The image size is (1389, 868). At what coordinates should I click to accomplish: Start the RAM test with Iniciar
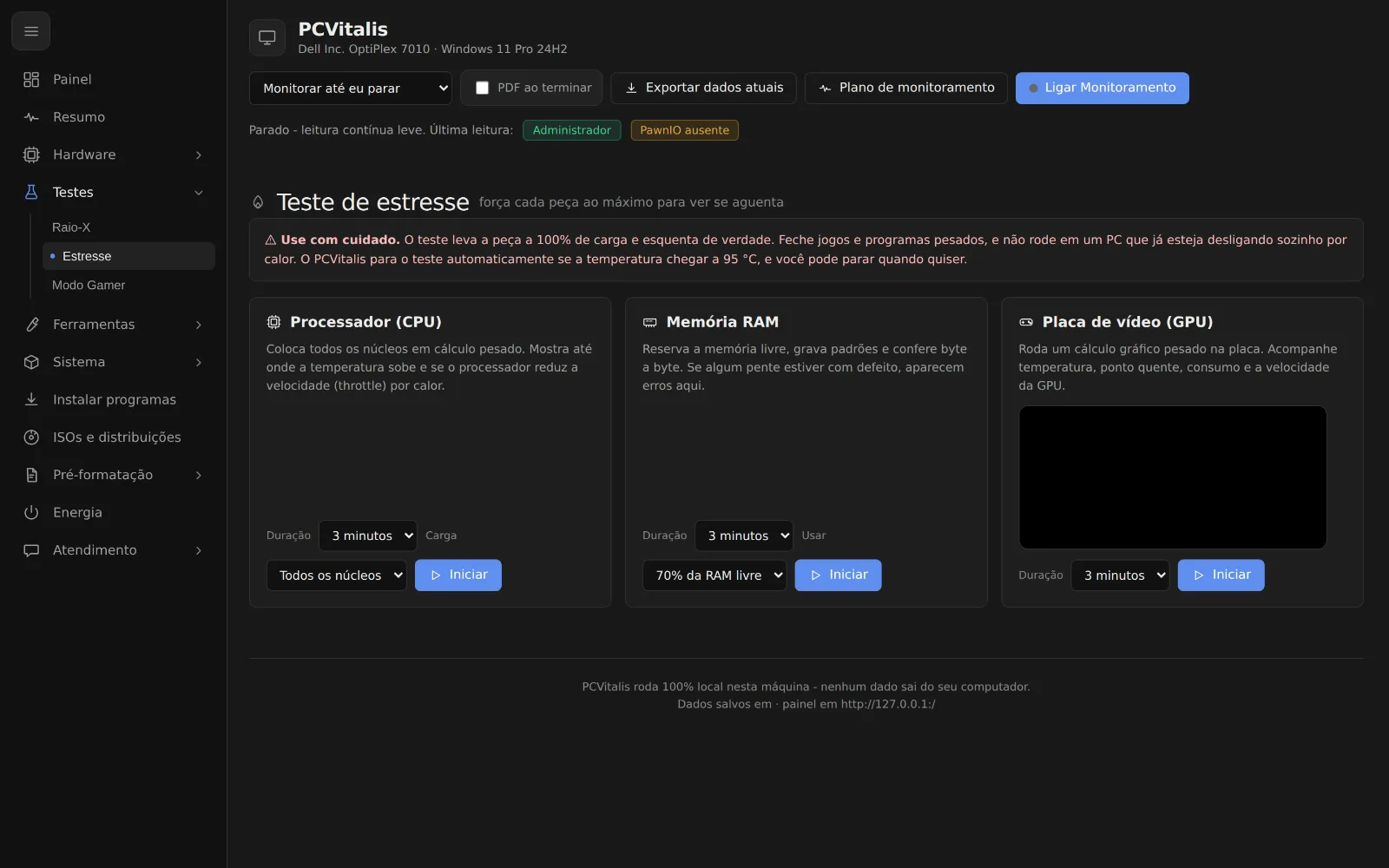839,575
